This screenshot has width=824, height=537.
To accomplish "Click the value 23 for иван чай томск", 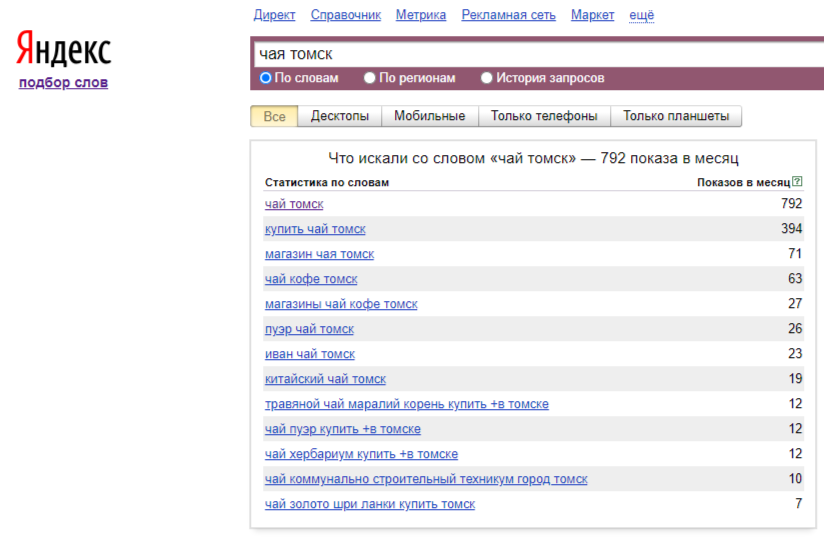I will pyautogui.click(x=795, y=354).
